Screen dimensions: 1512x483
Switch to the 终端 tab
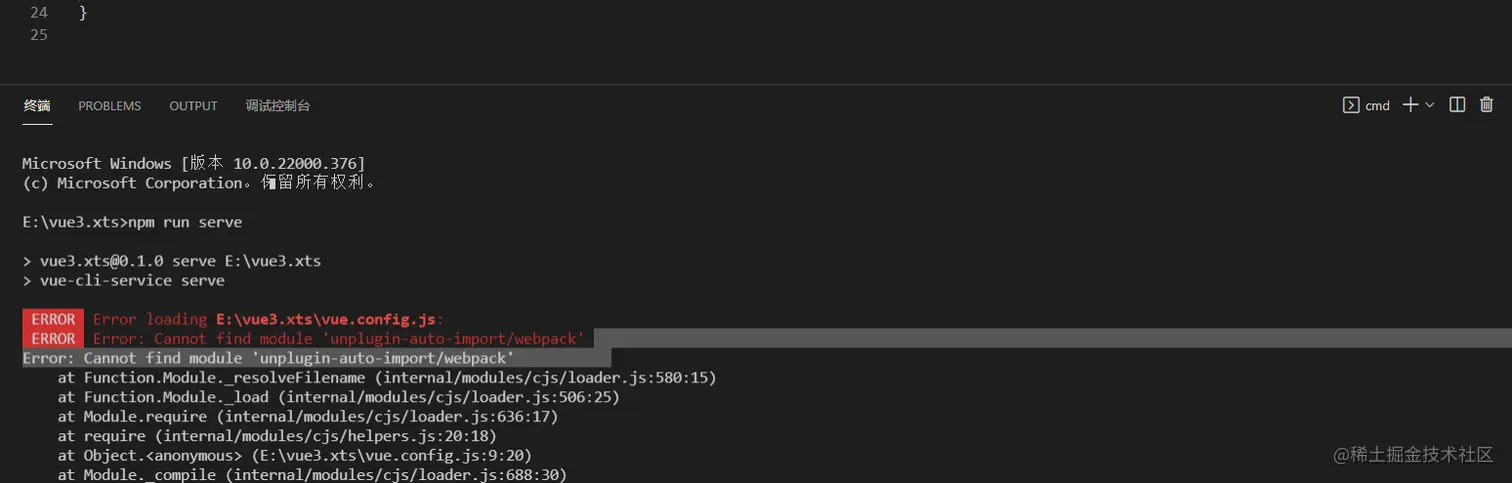pyautogui.click(x=37, y=106)
